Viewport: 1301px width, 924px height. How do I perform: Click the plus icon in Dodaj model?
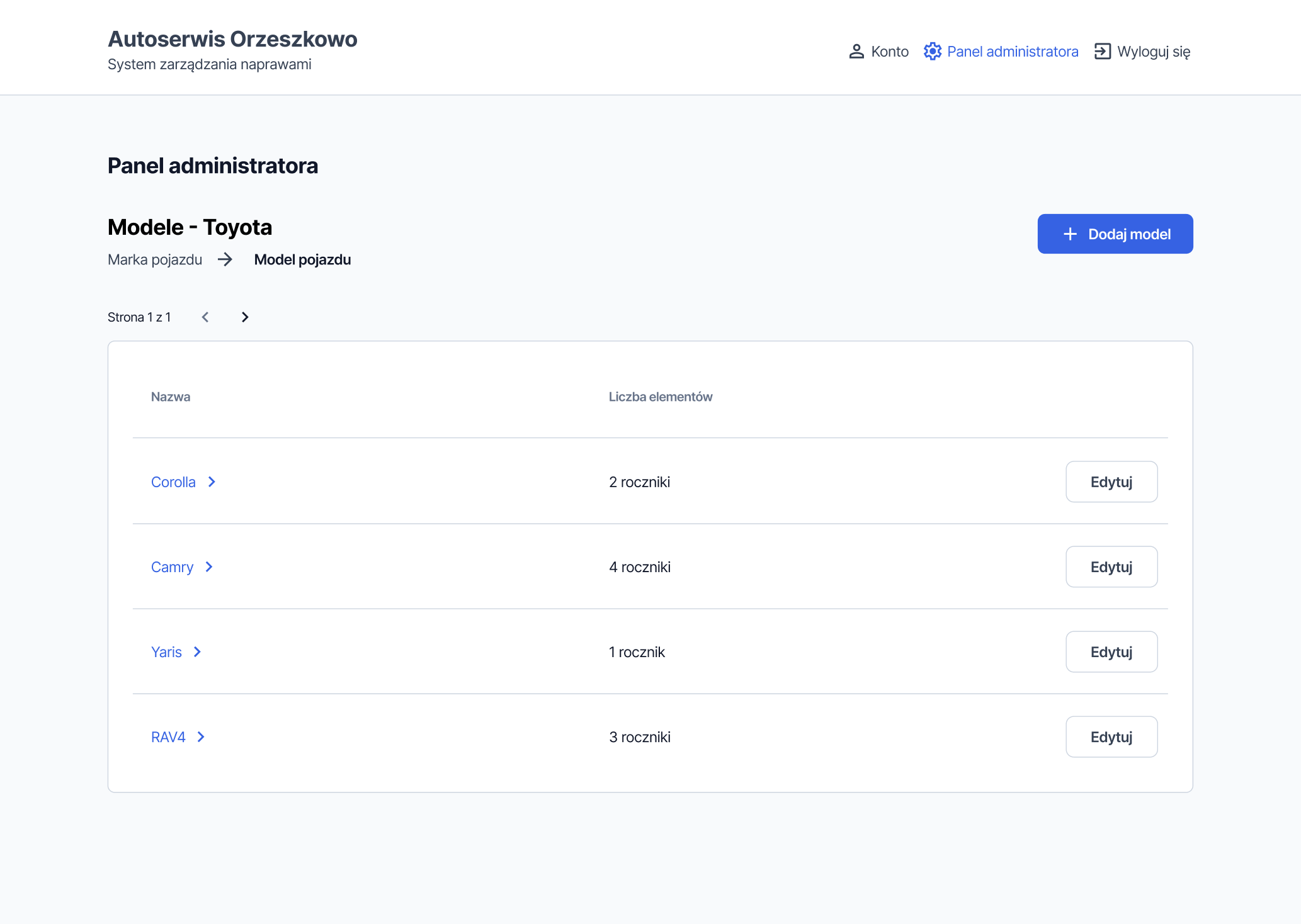pyautogui.click(x=1070, y=234)
